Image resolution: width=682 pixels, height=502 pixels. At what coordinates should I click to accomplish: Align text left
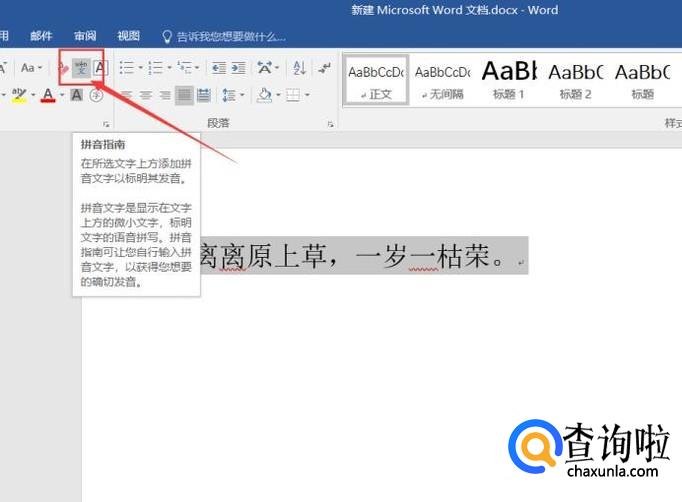(x=126, y=95)
